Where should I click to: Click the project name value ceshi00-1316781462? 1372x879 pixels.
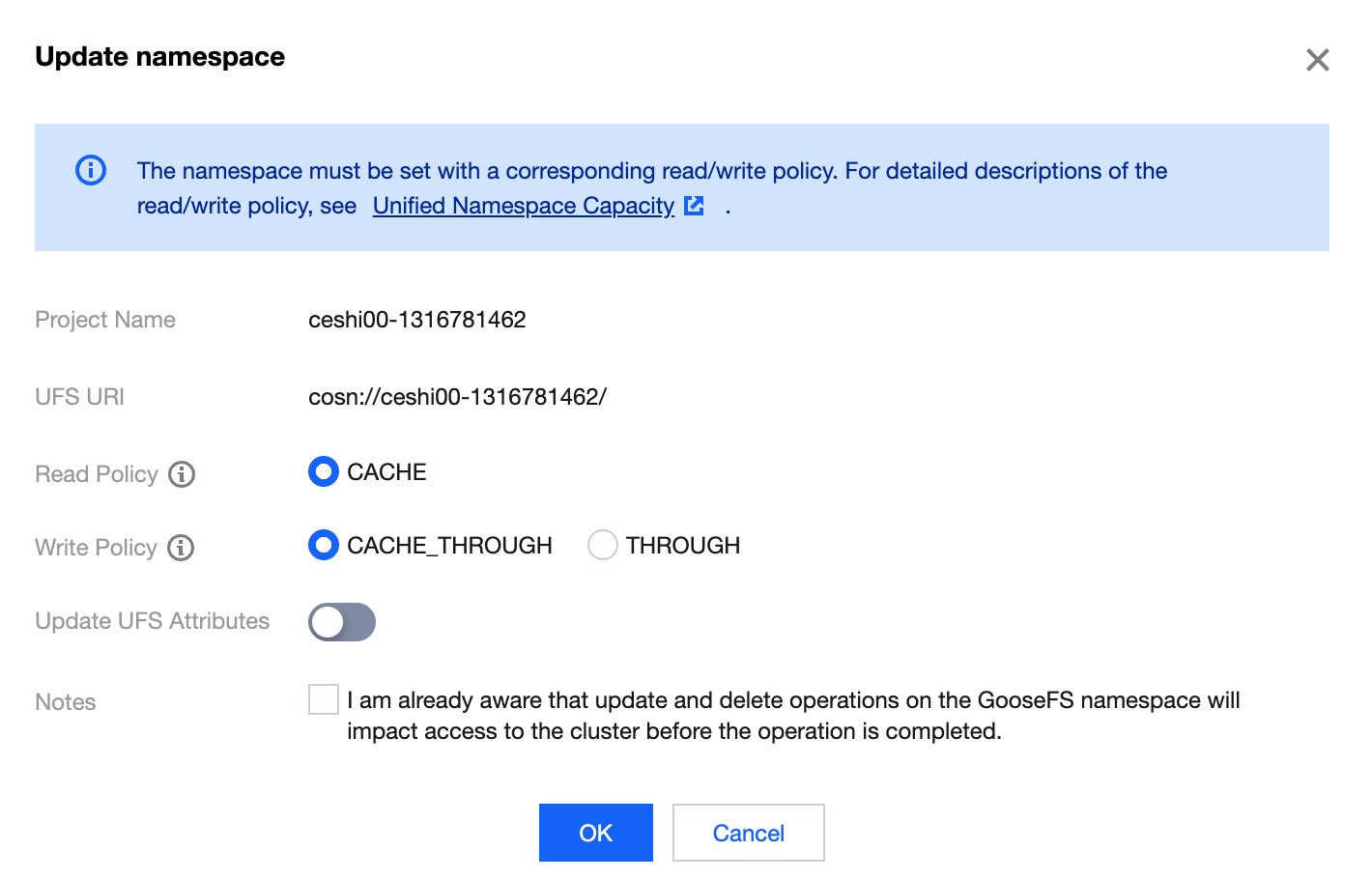pos(416,320)
